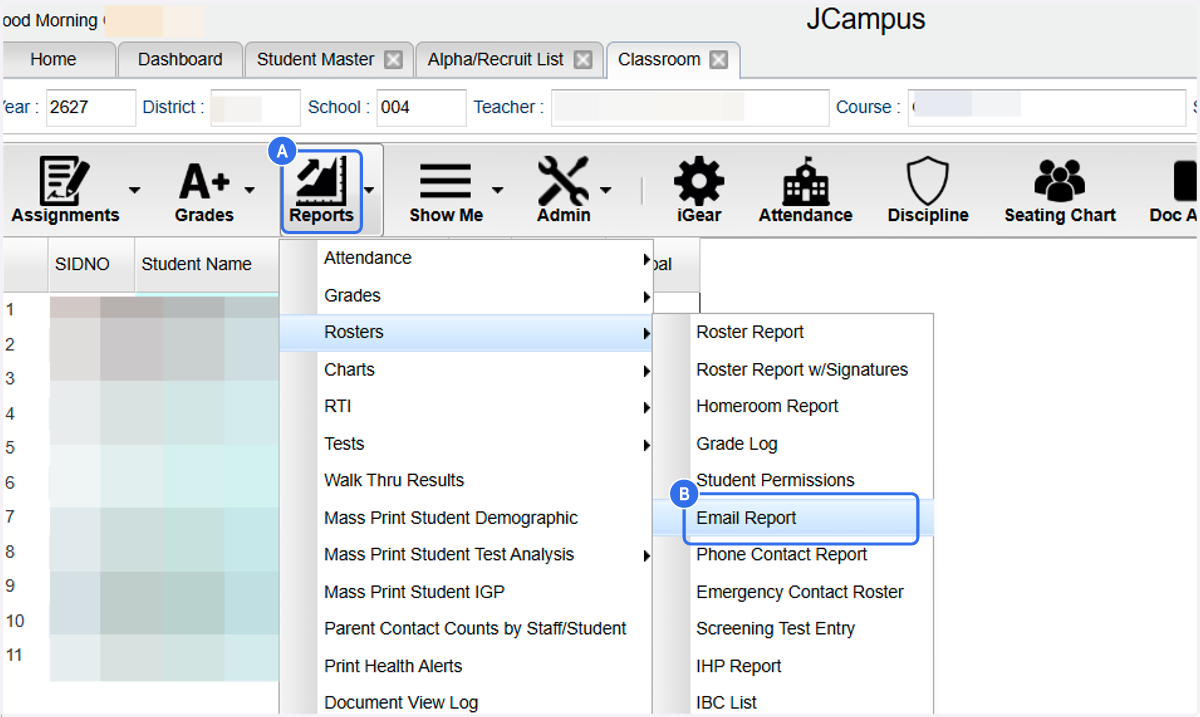Image resolution: width=1200 pixels, height=717 pixels.
Task: Close the Classroom tab
Action: coord(718,60)
